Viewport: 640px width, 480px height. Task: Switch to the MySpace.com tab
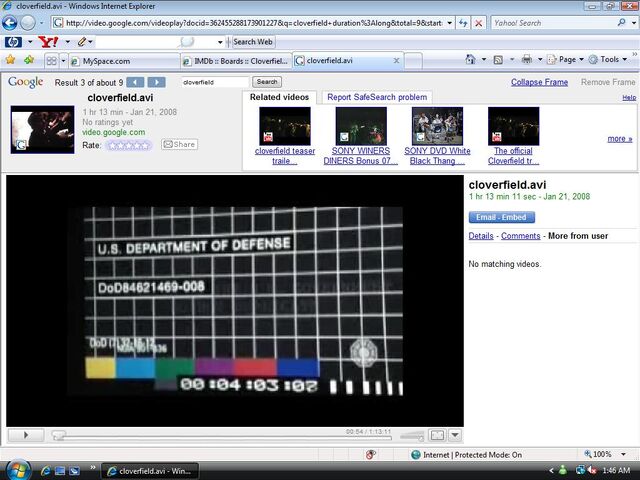(124, 61)
